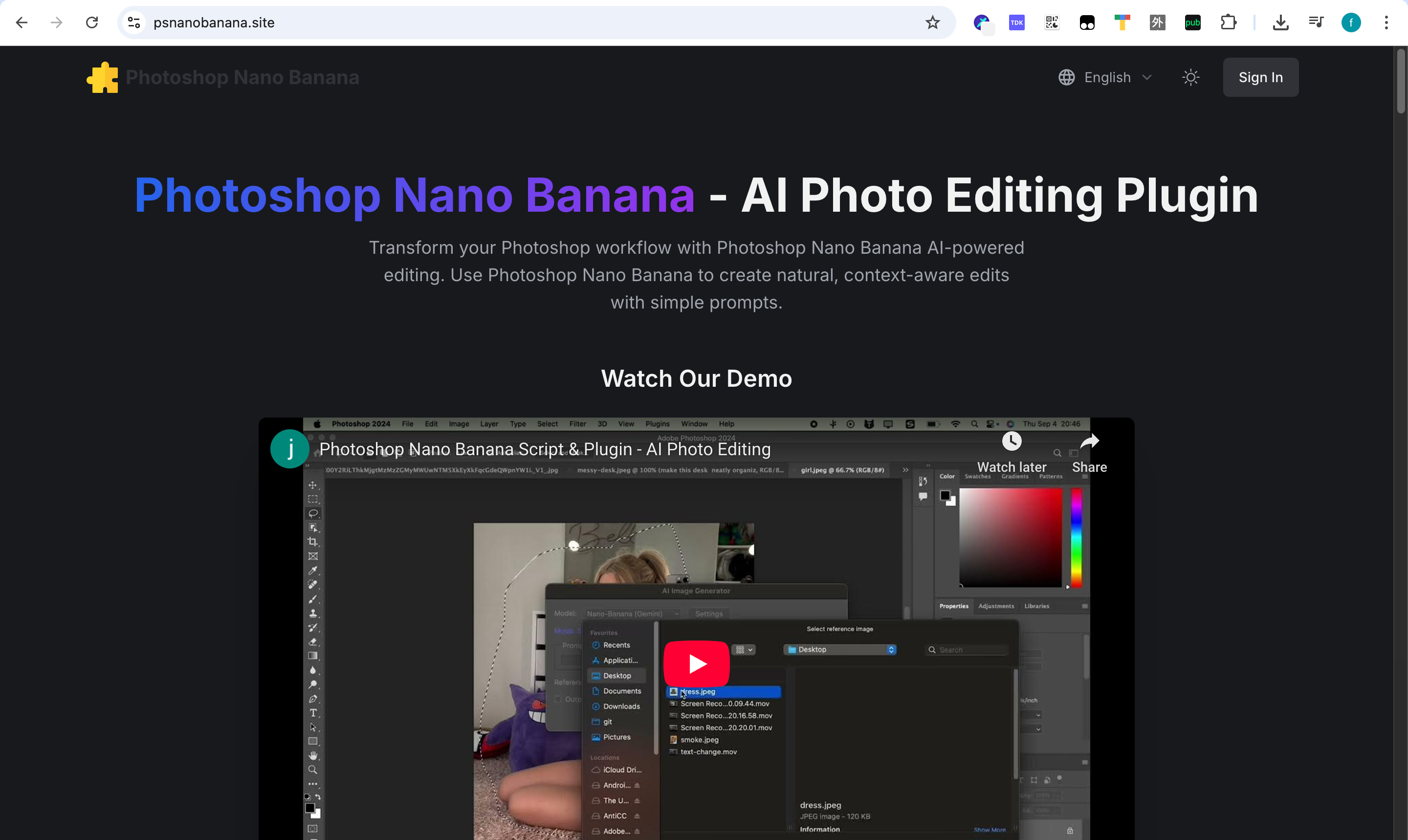Screen dimensions: 1408x840
Task: Open the browser three-dot menu
Action: (1386, 22)
